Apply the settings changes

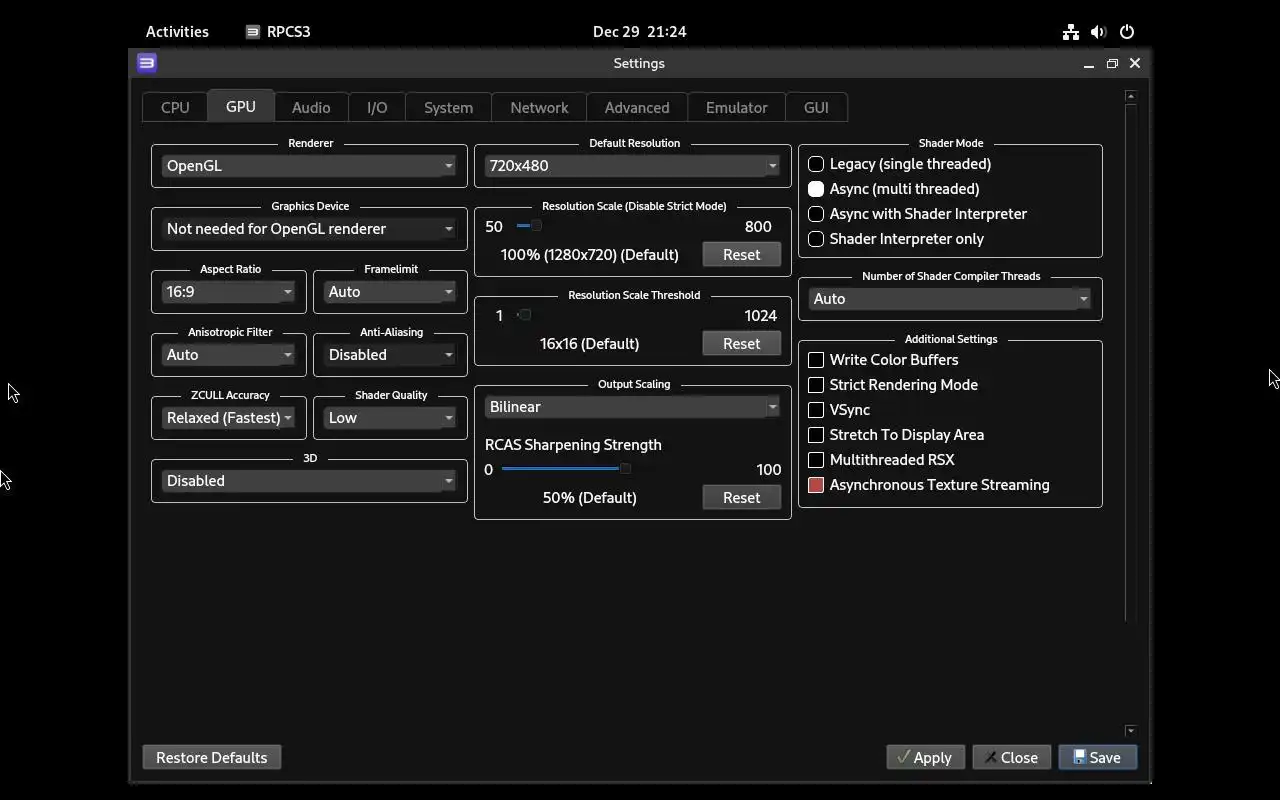click(925, 758)
